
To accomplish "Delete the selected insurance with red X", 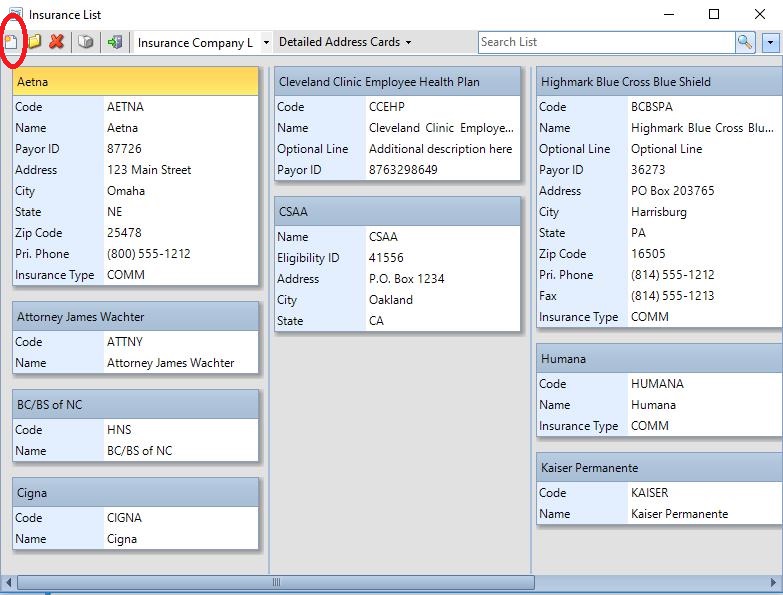I will 57,42.
